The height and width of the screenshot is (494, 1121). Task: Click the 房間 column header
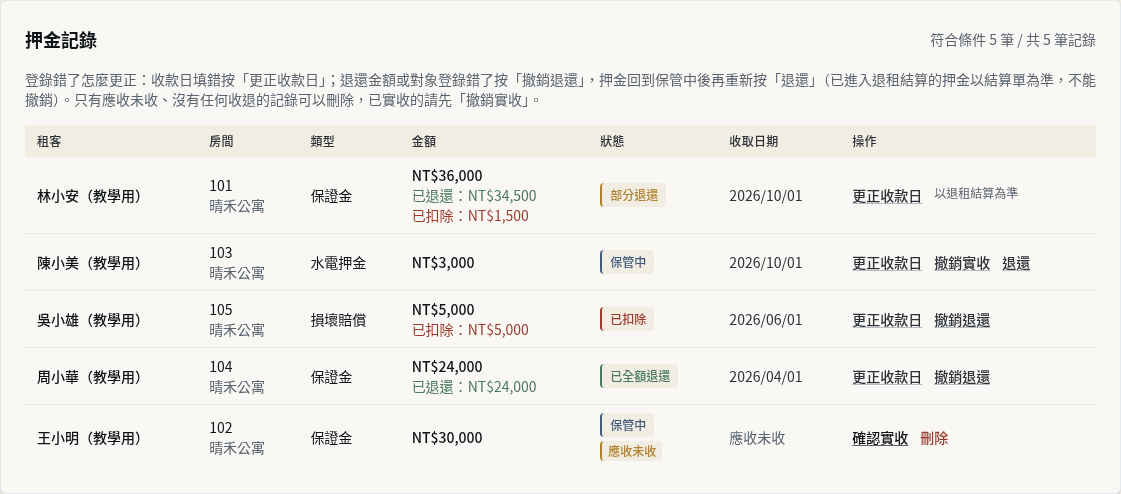click(221, 142)
